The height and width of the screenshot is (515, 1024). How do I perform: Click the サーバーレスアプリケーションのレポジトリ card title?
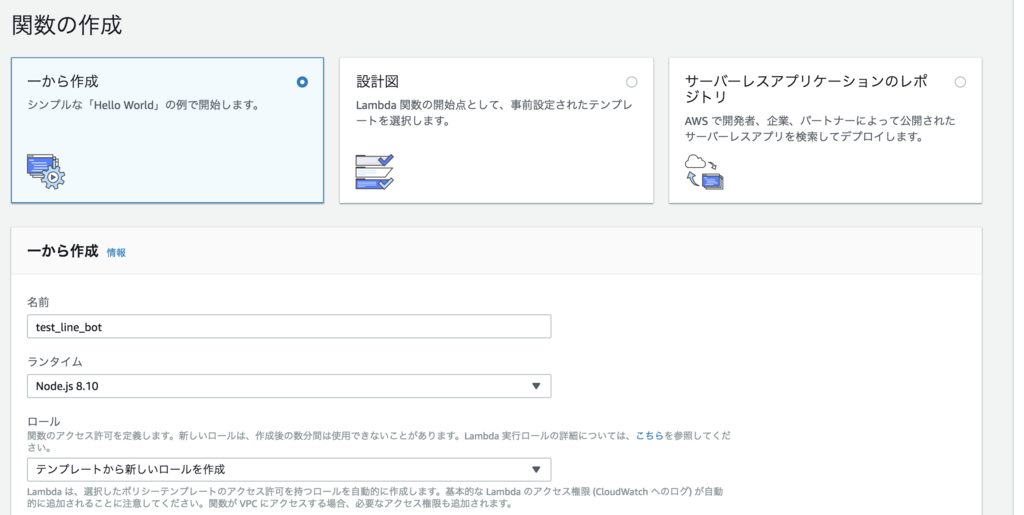coord(807,89)
